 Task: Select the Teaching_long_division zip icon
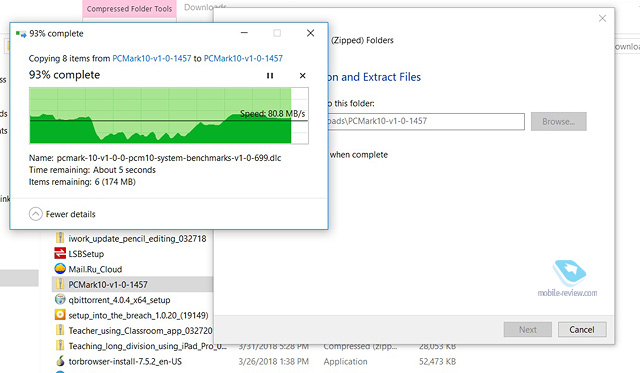point(60,346)
